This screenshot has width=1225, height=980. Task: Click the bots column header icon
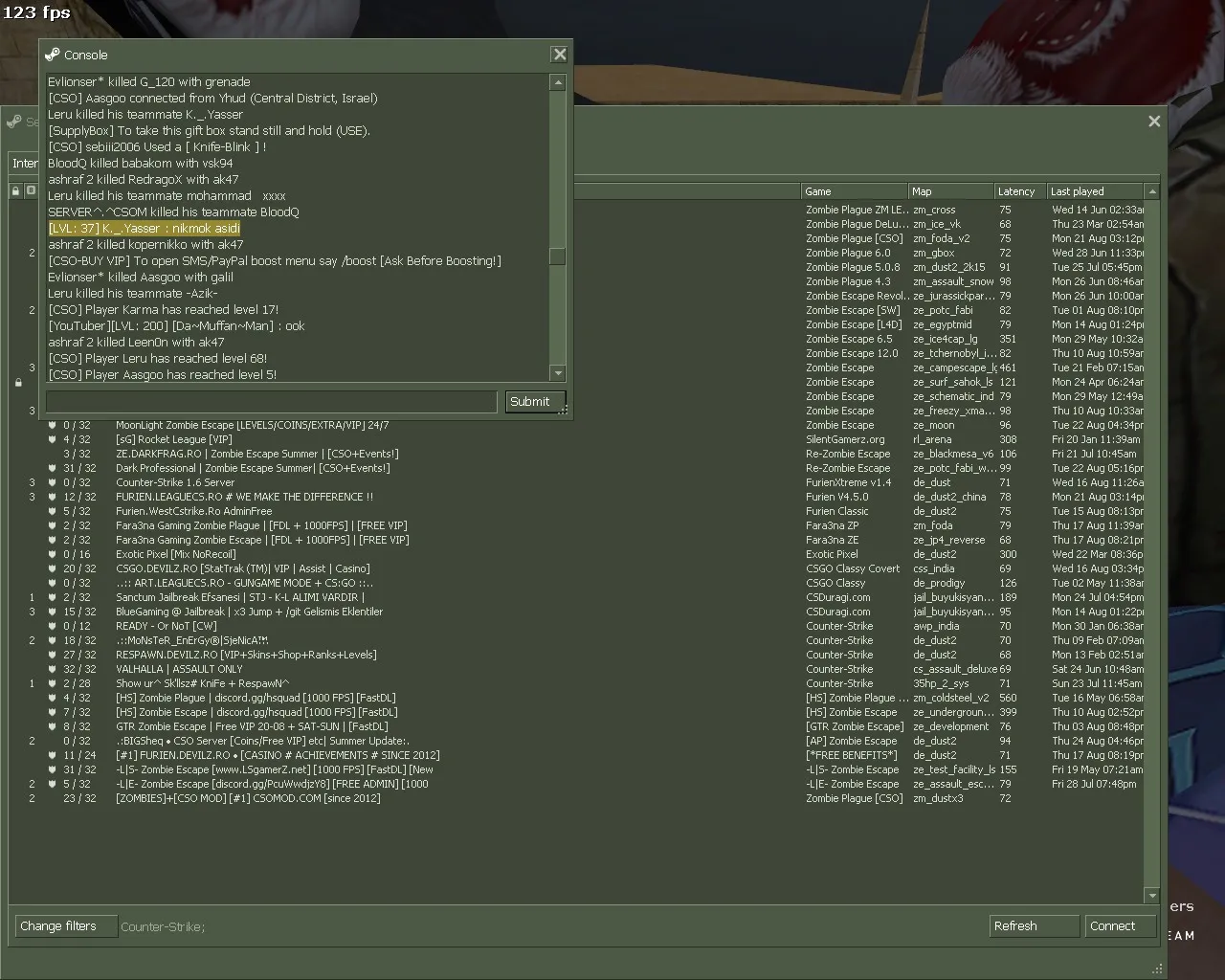point(31,190)
